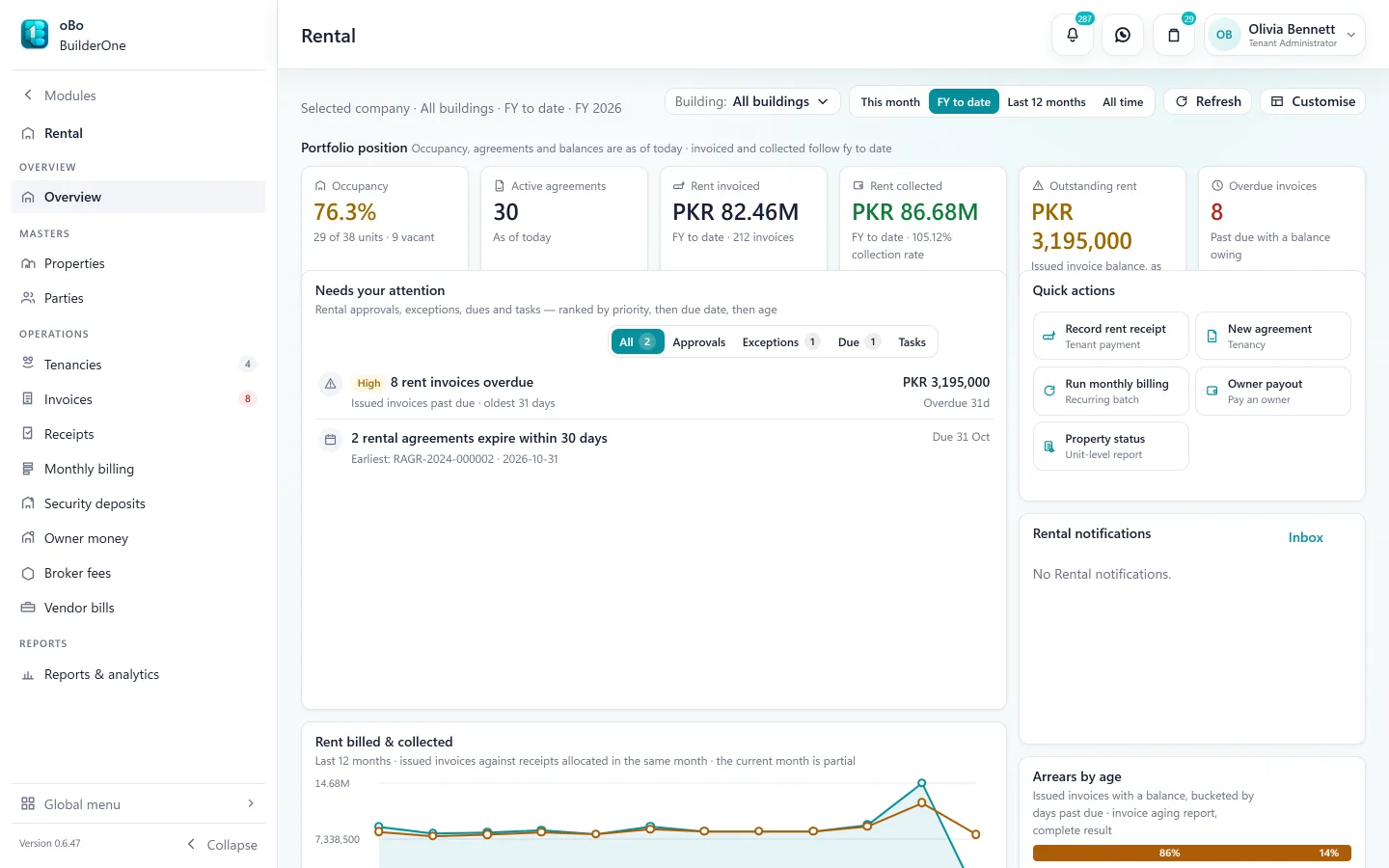Expand the Olivia Bennett user menu
The height and width of the screenshot is (868, 1389).
[1285, 35]
